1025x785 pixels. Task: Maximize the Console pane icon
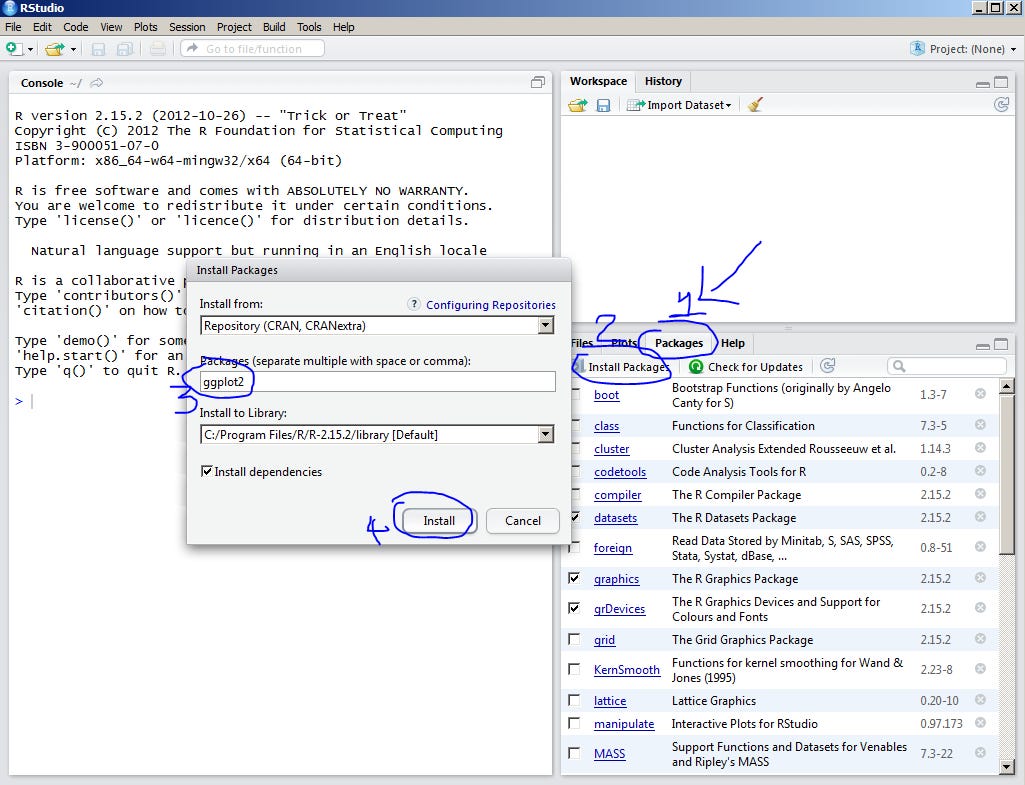(538, 82)
